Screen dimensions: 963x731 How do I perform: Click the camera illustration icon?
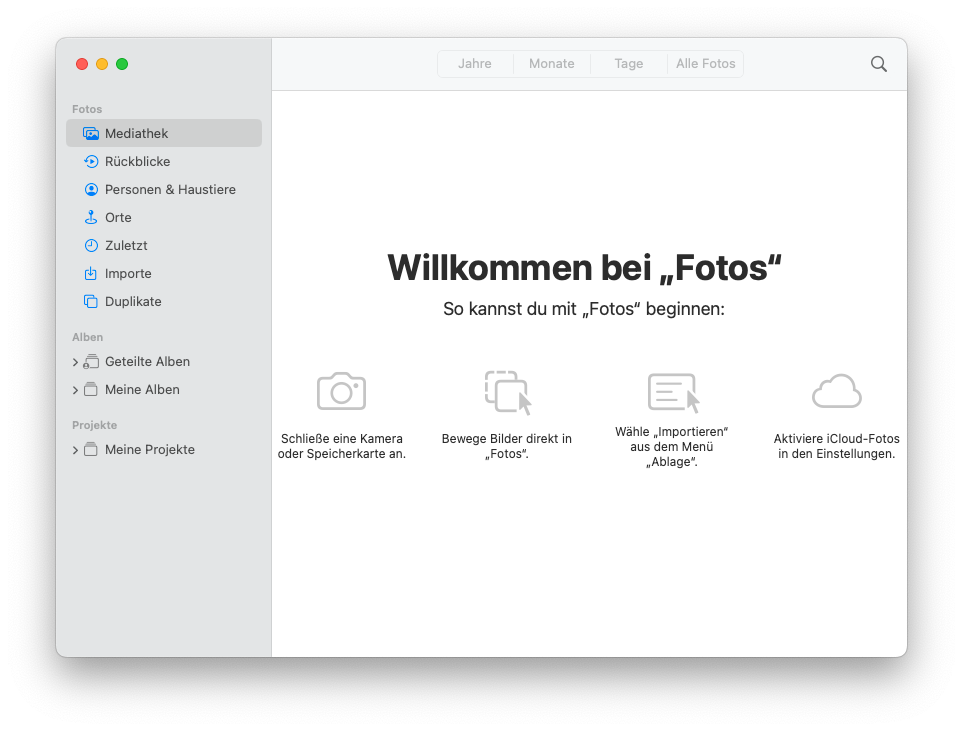pos(341,391)
